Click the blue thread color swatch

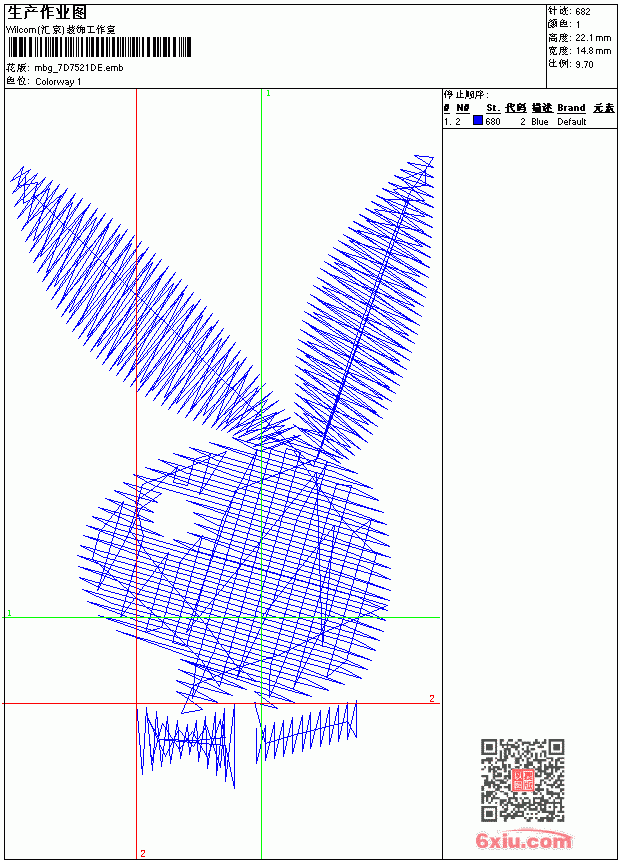point(478,121)
